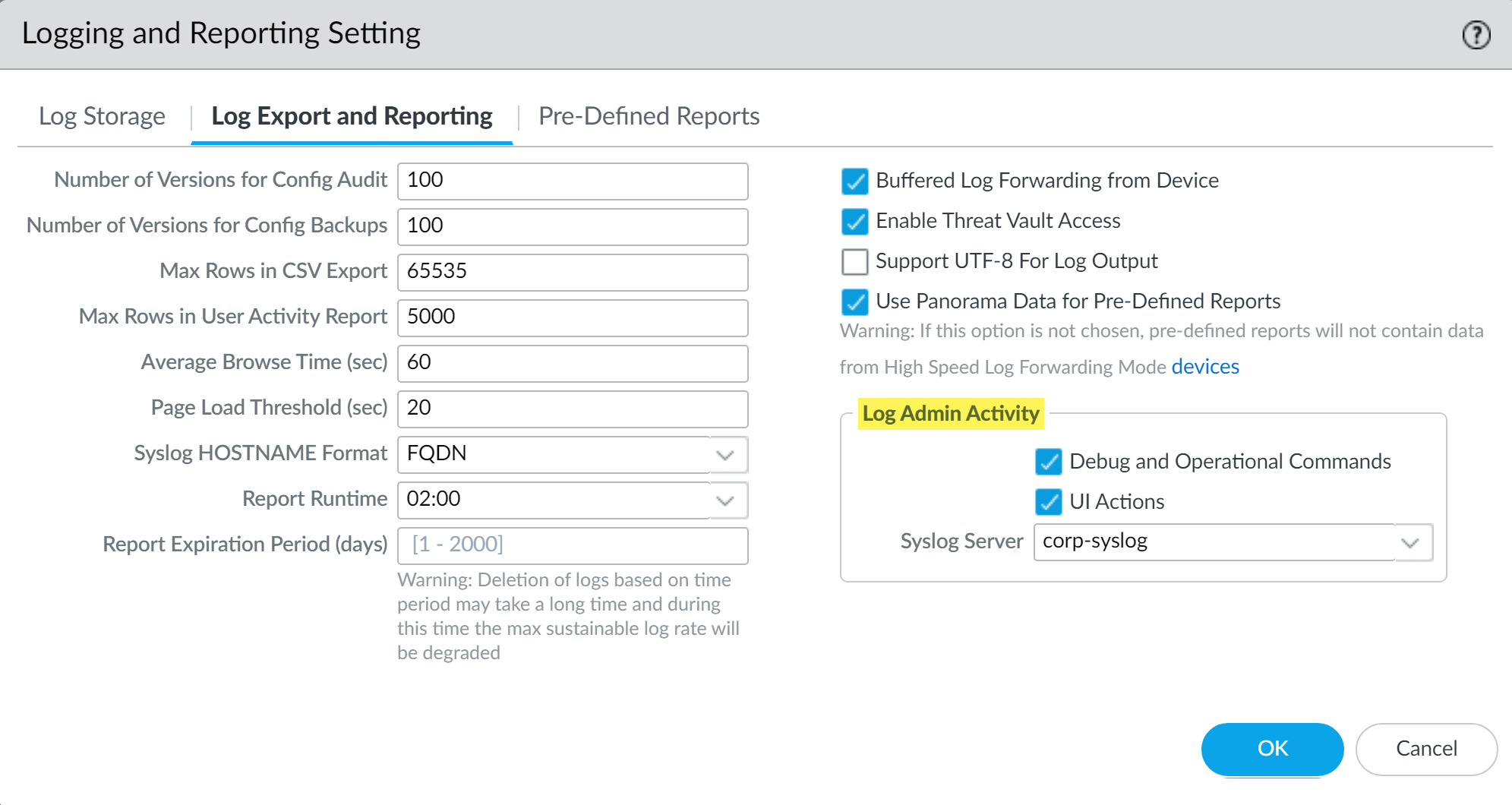
Task: Click the Average Browse Time input
Action: coord(572,363)
